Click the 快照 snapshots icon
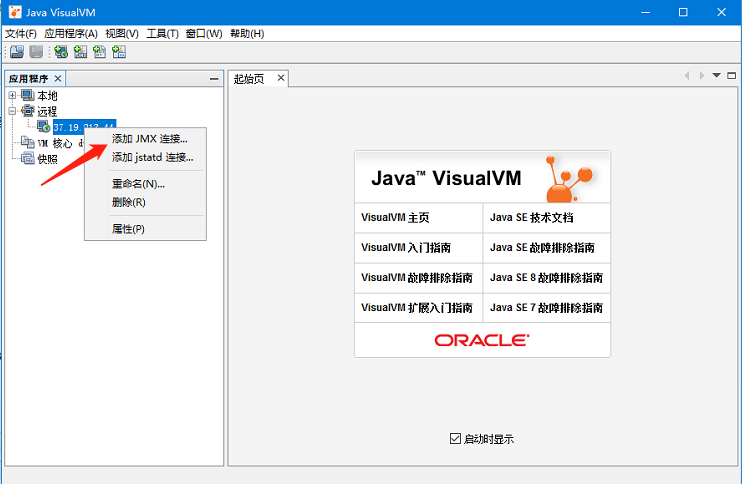The height and width of the screenshot is (484, 742). click(27, 158)
